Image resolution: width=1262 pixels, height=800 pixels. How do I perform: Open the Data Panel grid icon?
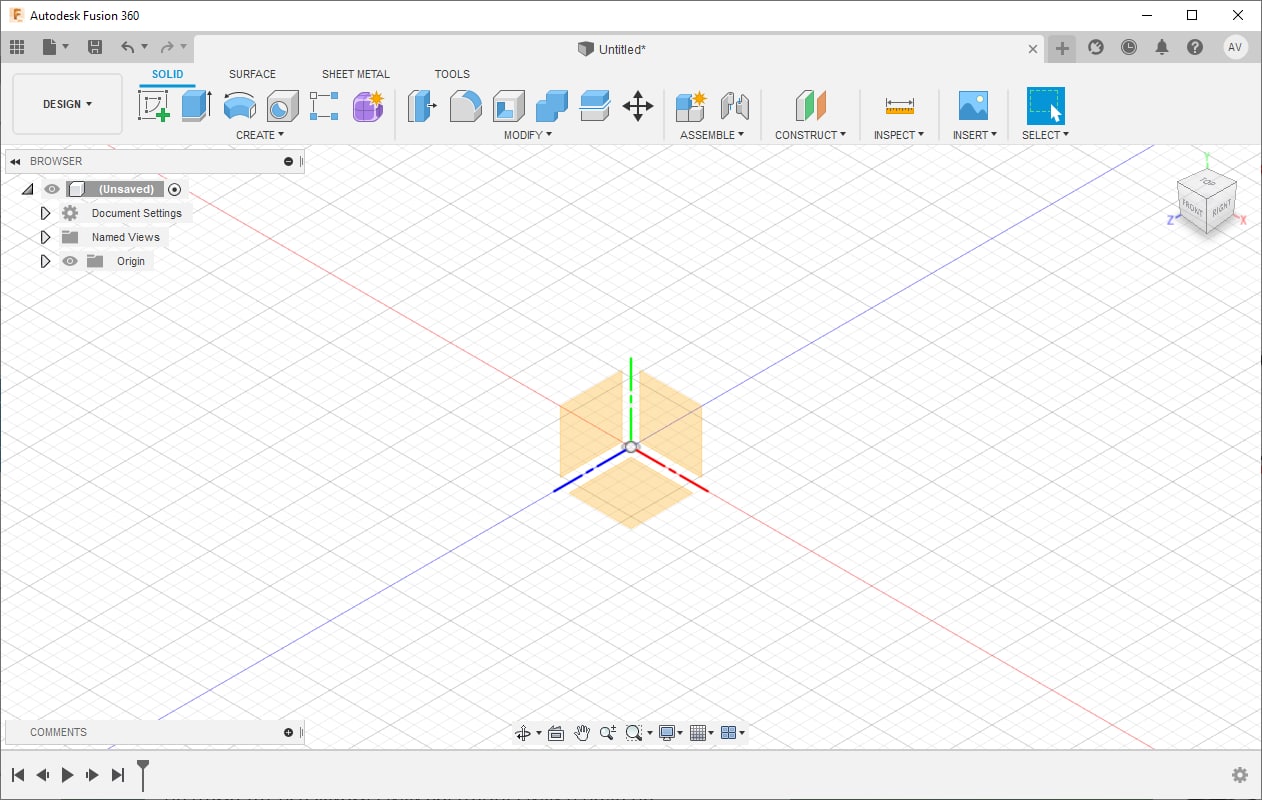pos(17,47)
